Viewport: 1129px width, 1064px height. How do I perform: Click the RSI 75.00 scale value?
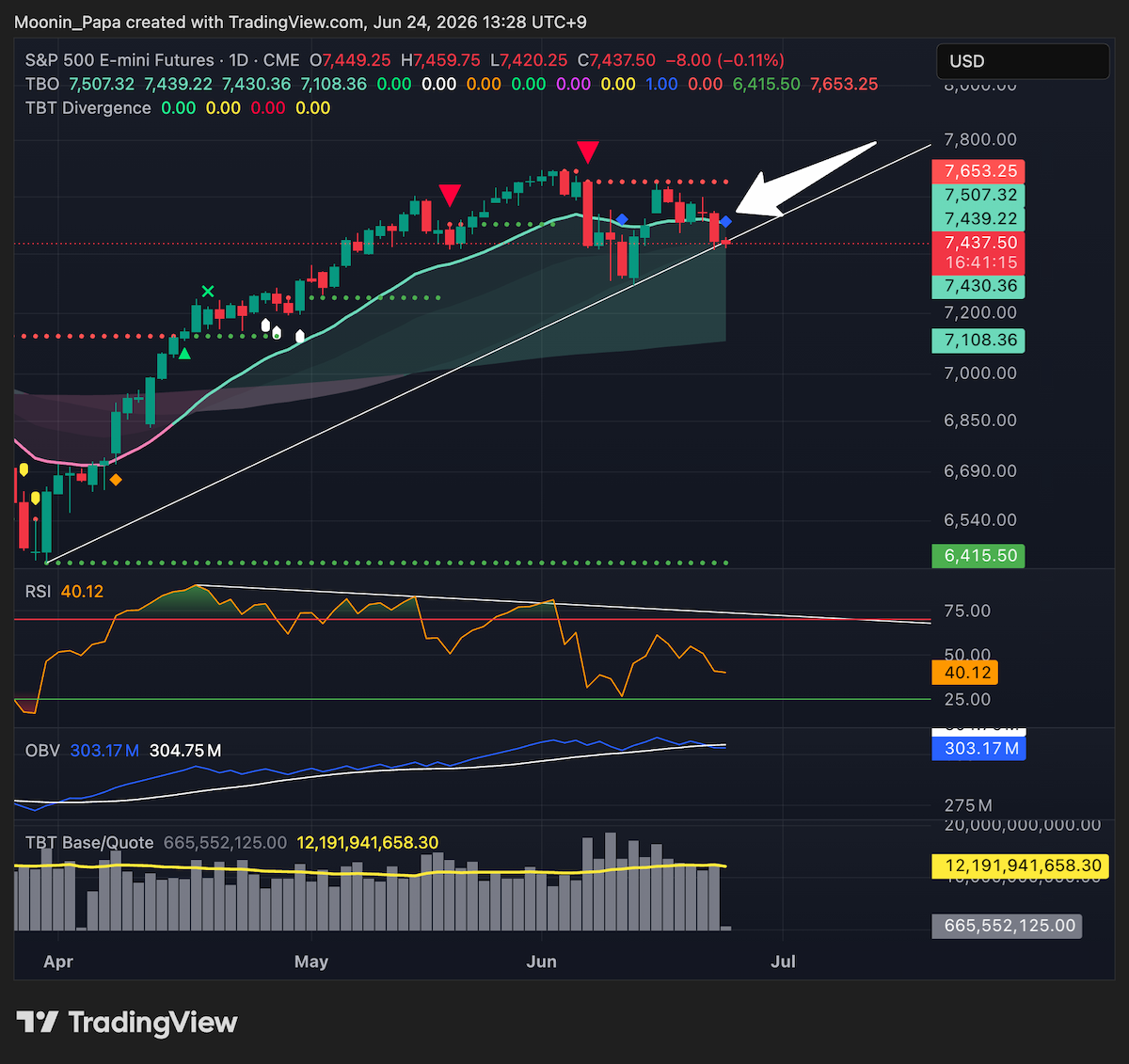click(x=967, y=611)
